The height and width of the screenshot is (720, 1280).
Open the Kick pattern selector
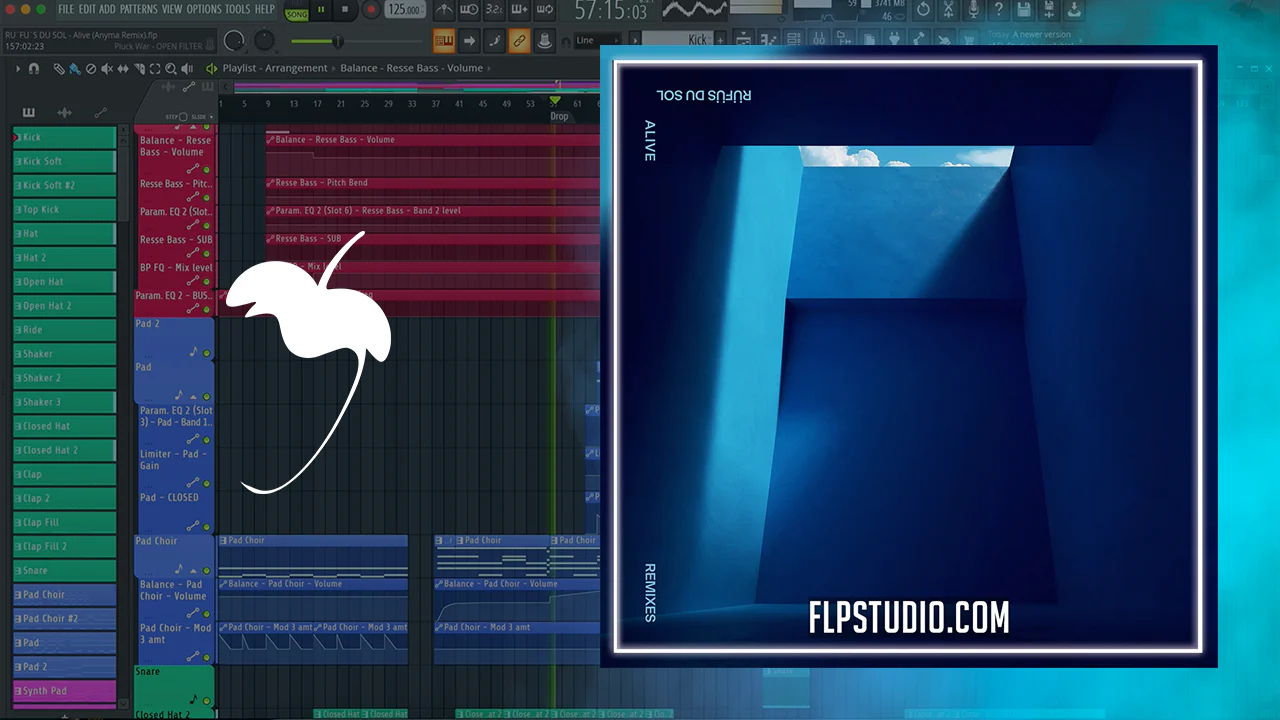(676, 40)
